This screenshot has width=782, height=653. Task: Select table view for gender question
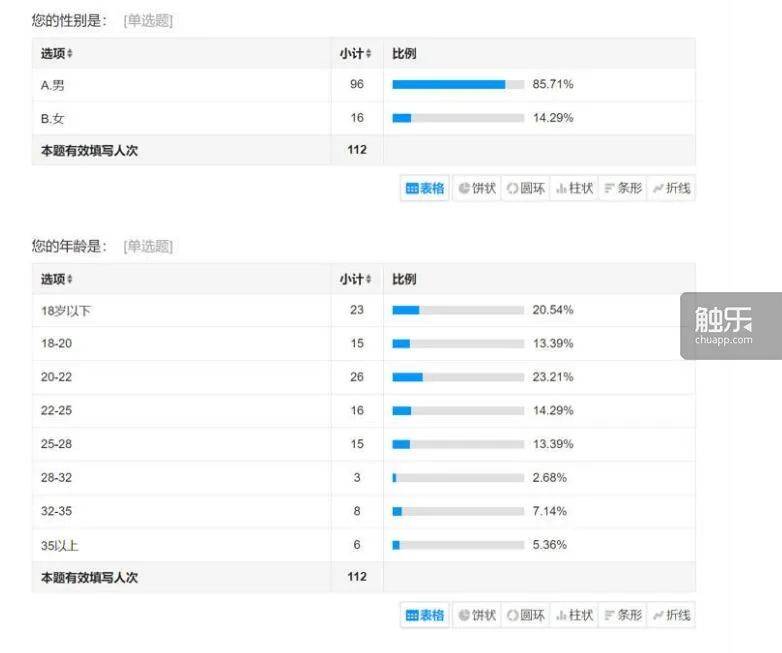click(x=425, y=188)
